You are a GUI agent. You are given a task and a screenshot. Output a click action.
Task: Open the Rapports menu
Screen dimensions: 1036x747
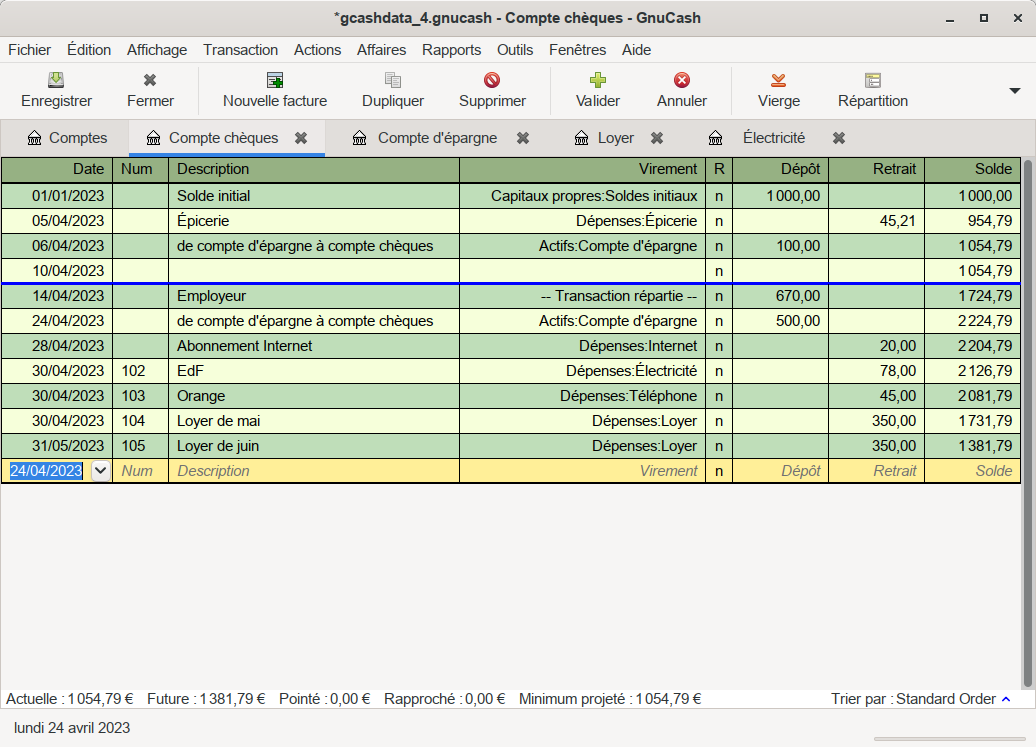[451, 50]
